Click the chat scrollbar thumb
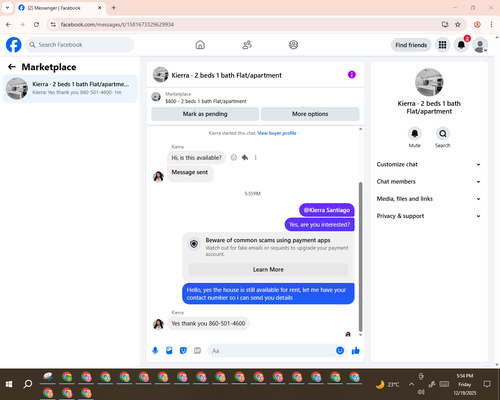The height and width of the screenshot is (400, 500). pos(360,257)
